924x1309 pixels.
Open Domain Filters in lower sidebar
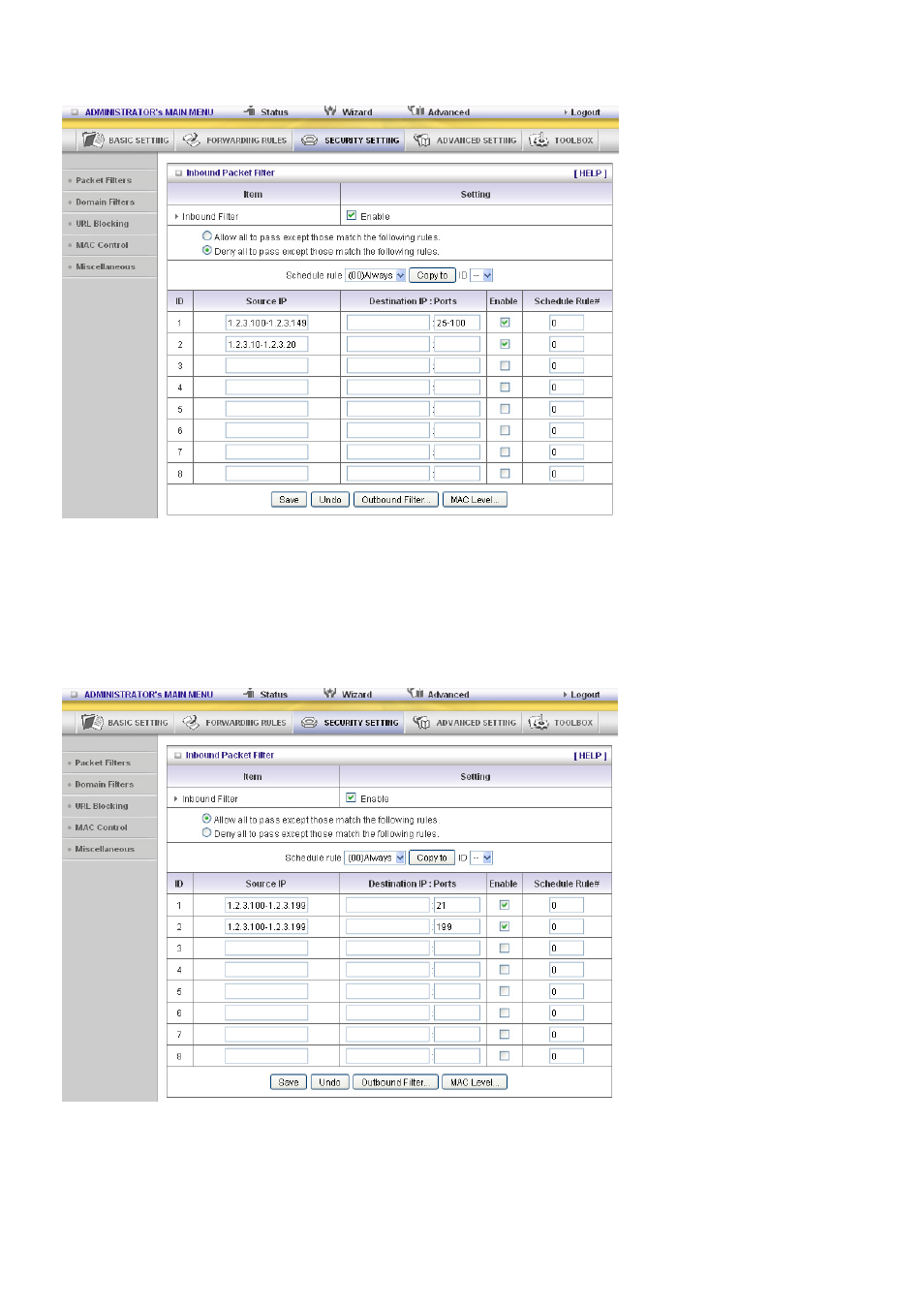pyautogui.click(x=104, y=784)
